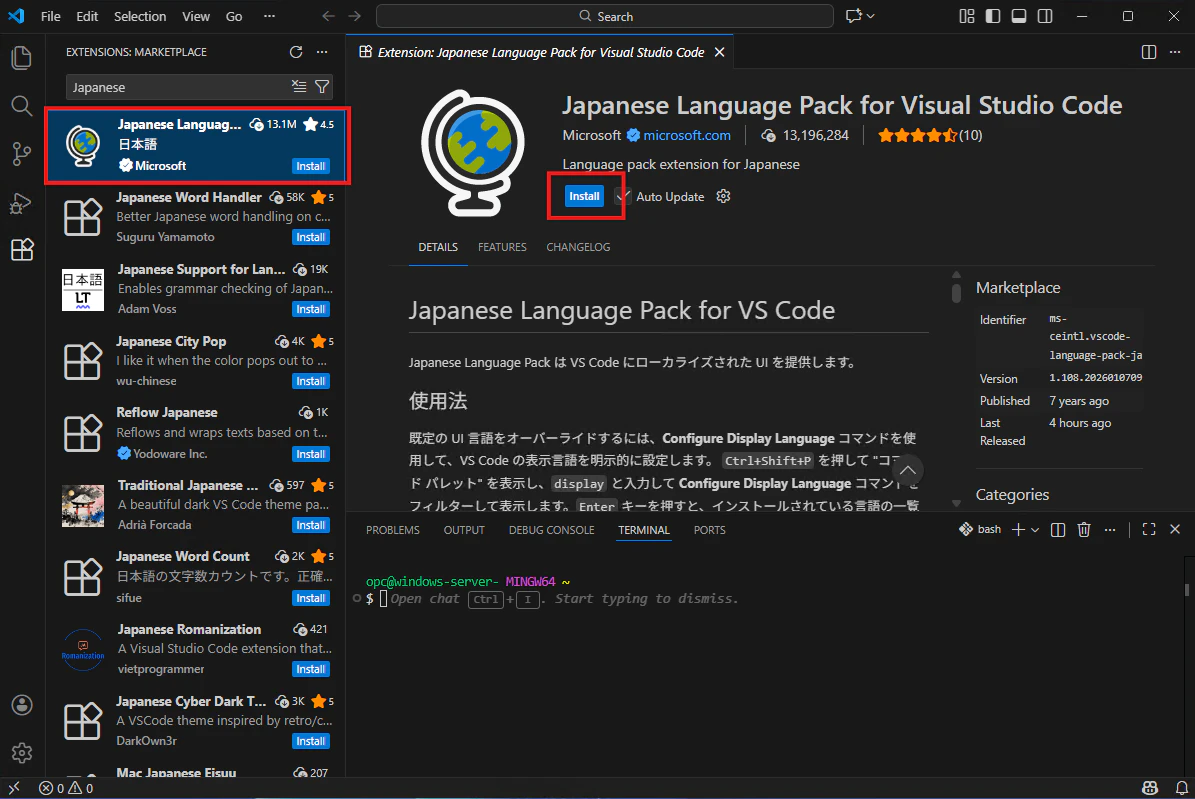Install Reflow Japanese extension

click(311, 454)
